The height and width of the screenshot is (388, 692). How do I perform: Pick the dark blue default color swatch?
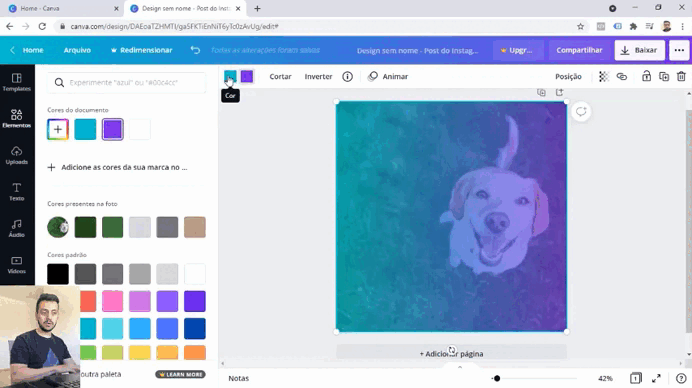pyautogui.click(x=195, y=328)
